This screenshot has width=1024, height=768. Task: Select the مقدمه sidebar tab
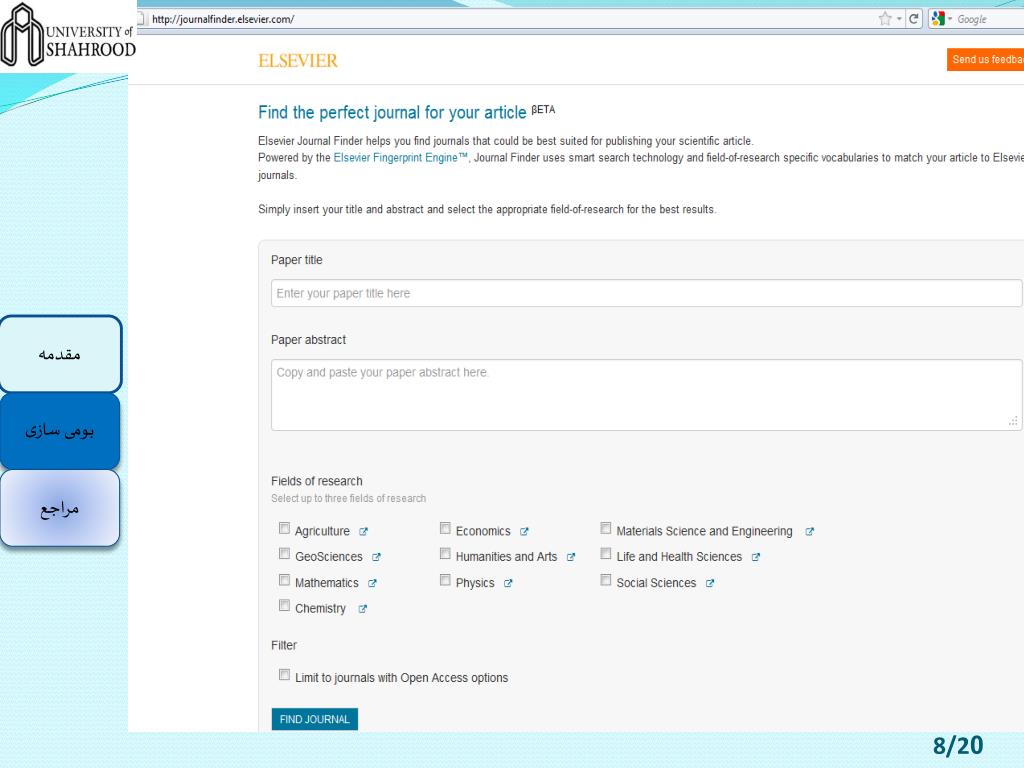pos(60,354)
